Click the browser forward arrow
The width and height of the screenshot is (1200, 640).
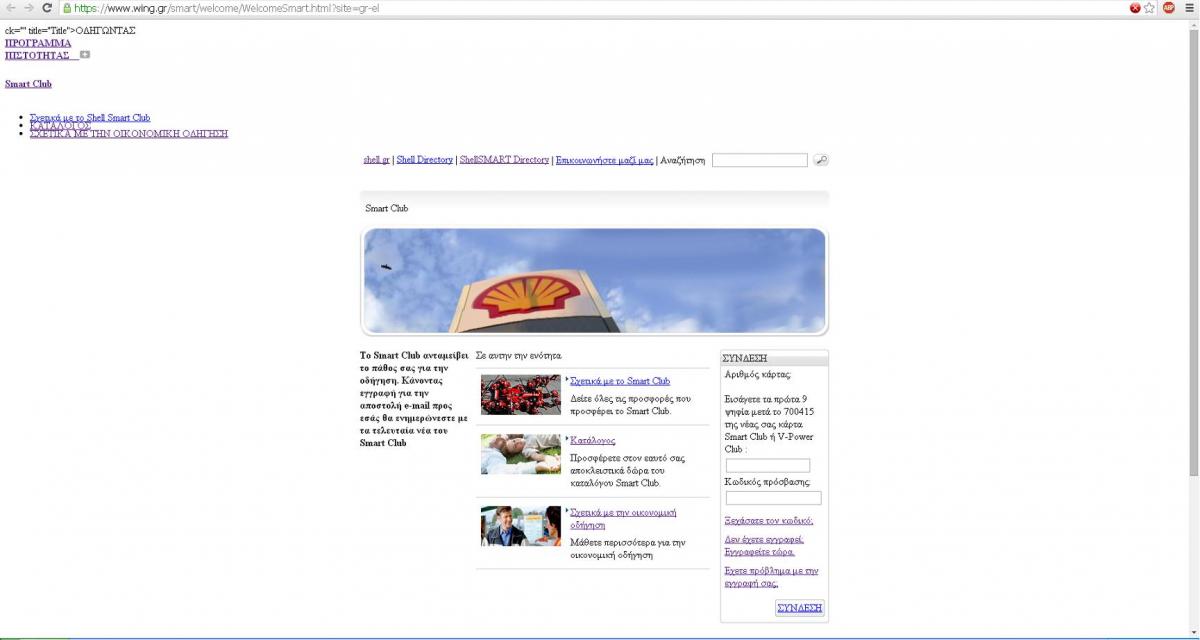[28, 8]
